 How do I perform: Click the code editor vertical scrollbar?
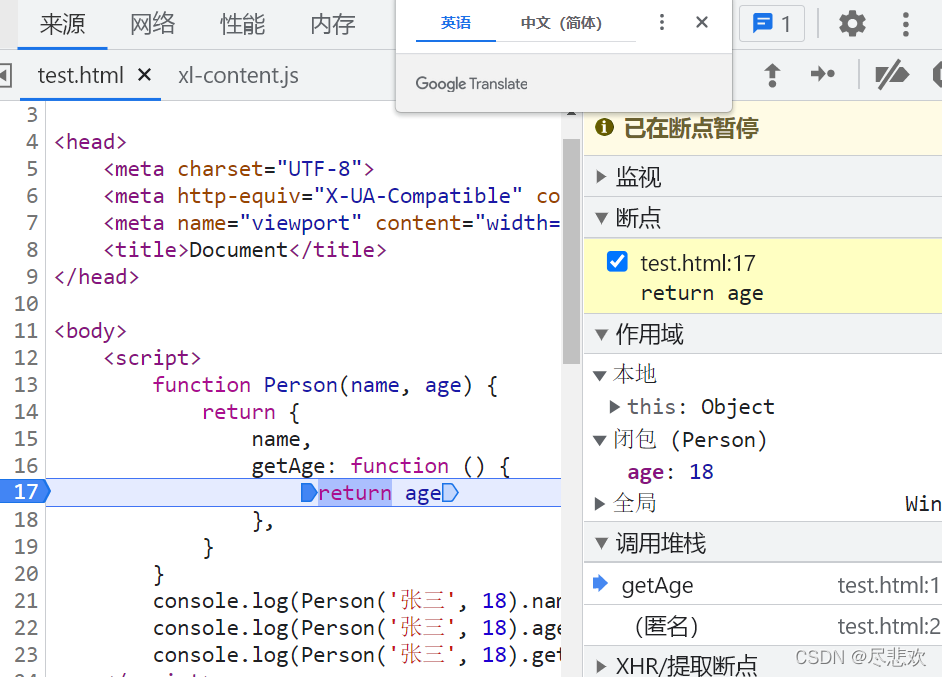coord(571,251)
